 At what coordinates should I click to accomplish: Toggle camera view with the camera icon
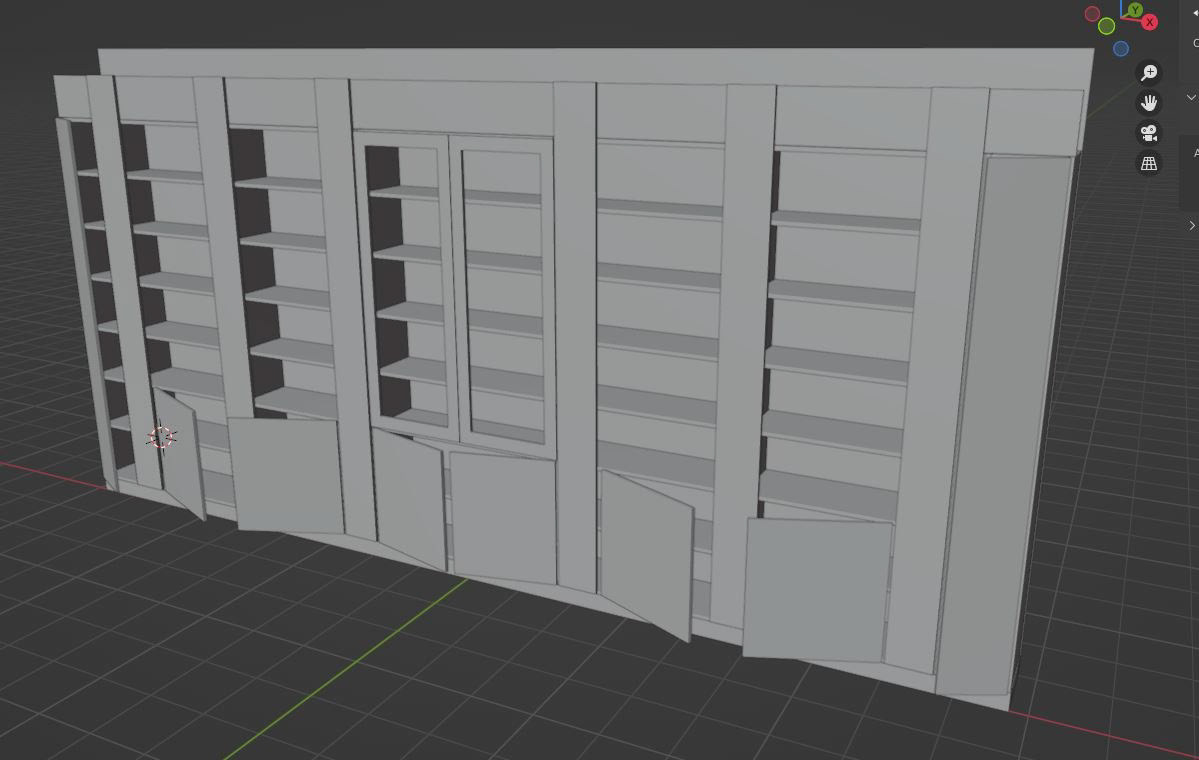point(1149,133)
